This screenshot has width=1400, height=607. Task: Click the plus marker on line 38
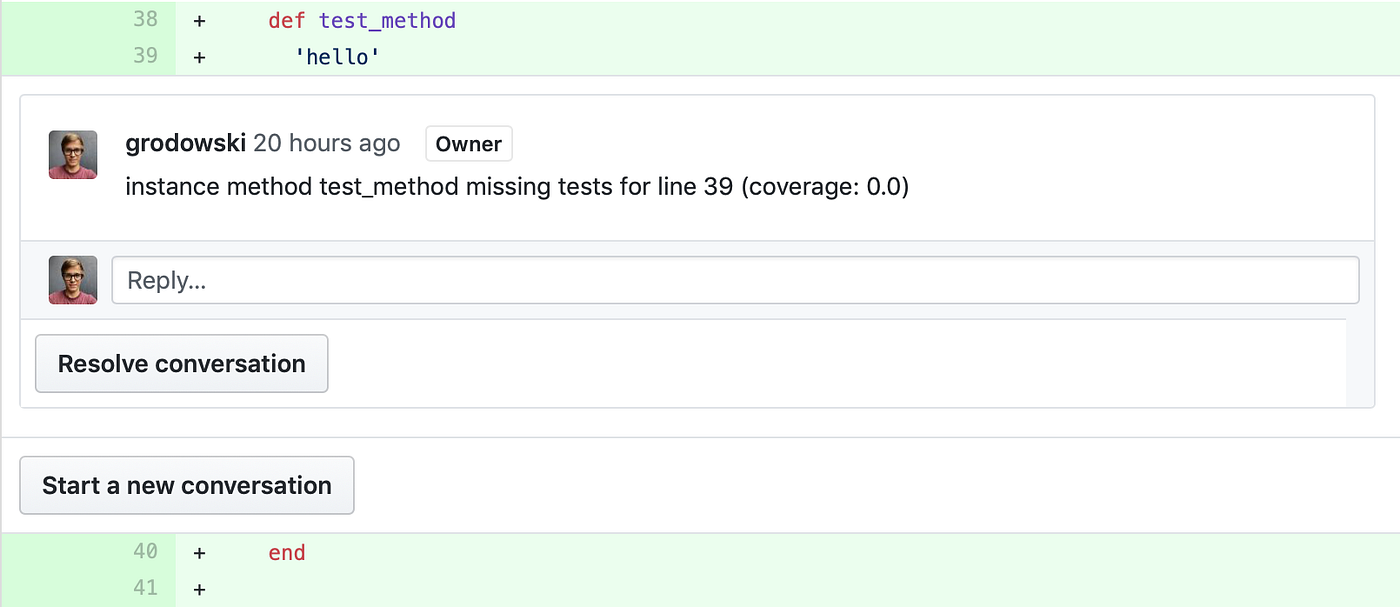point(200,21)
